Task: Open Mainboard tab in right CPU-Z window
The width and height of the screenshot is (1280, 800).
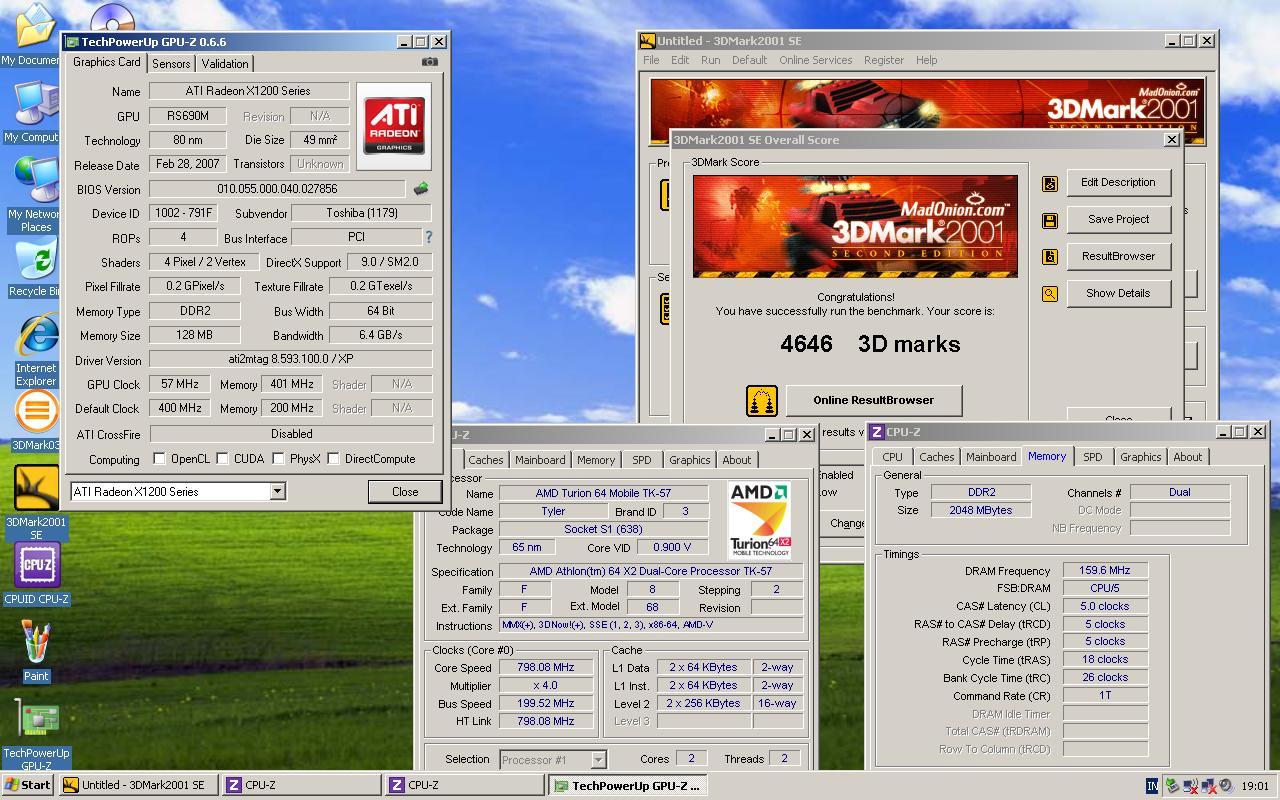Action: click(x=991, y=457)
